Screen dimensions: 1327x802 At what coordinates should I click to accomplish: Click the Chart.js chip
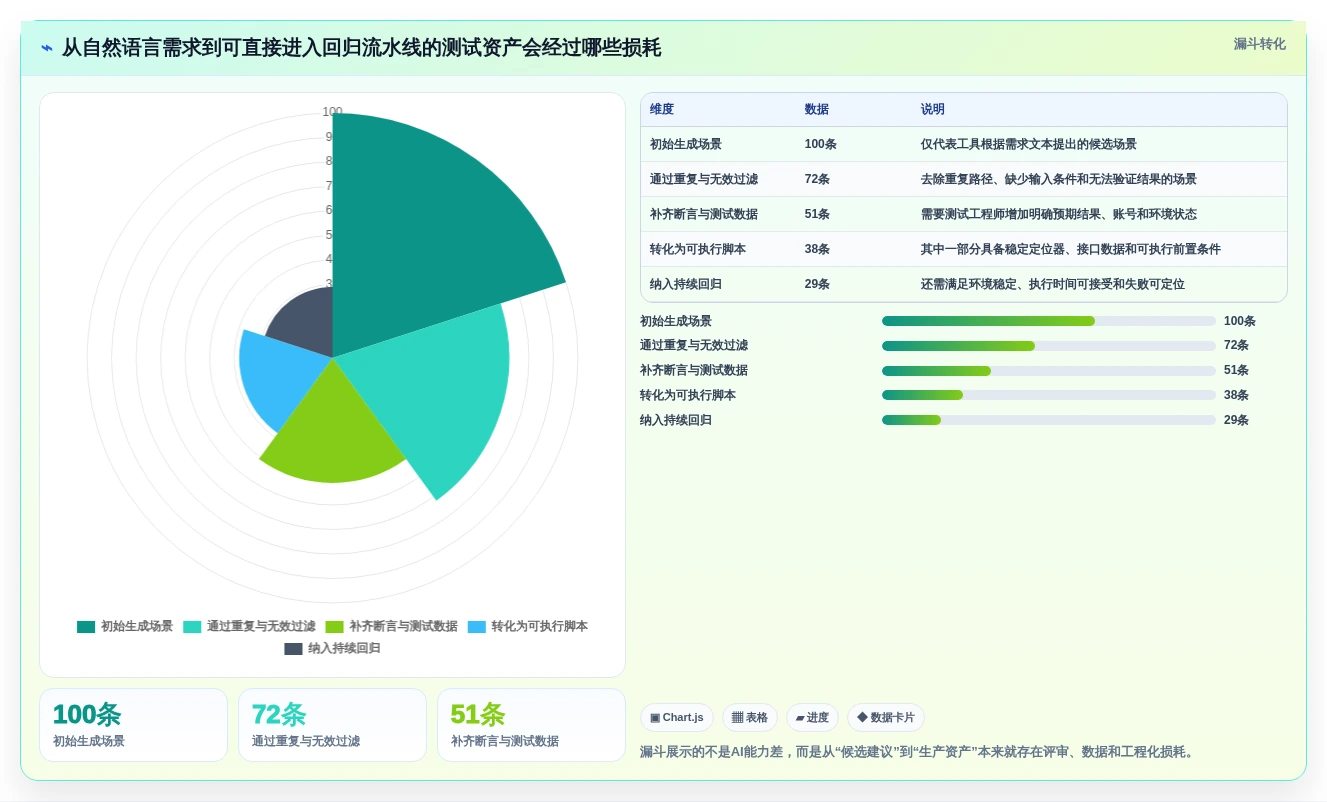[x=677, y=717]
